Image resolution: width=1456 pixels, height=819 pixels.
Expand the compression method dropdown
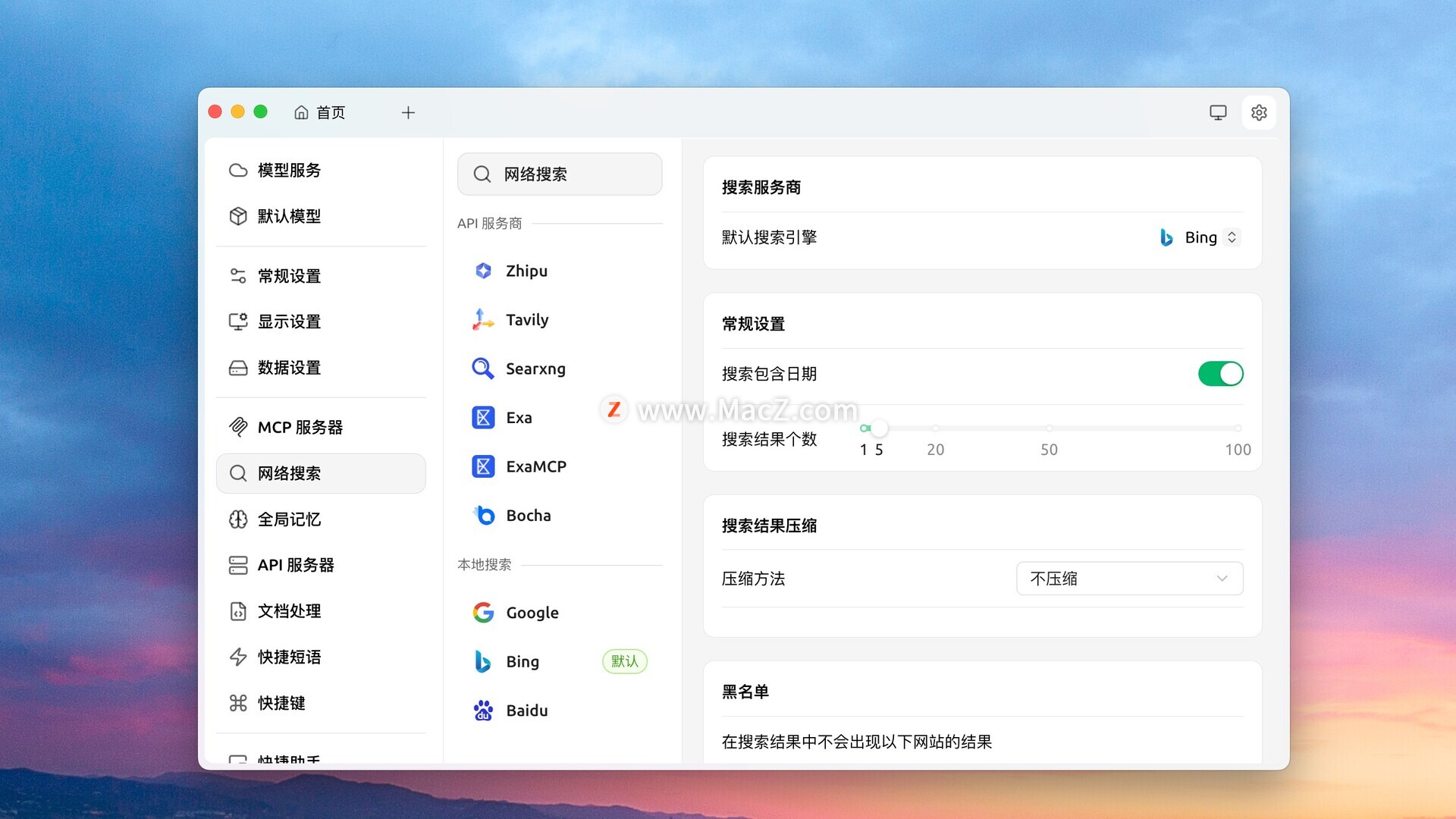1128,579
